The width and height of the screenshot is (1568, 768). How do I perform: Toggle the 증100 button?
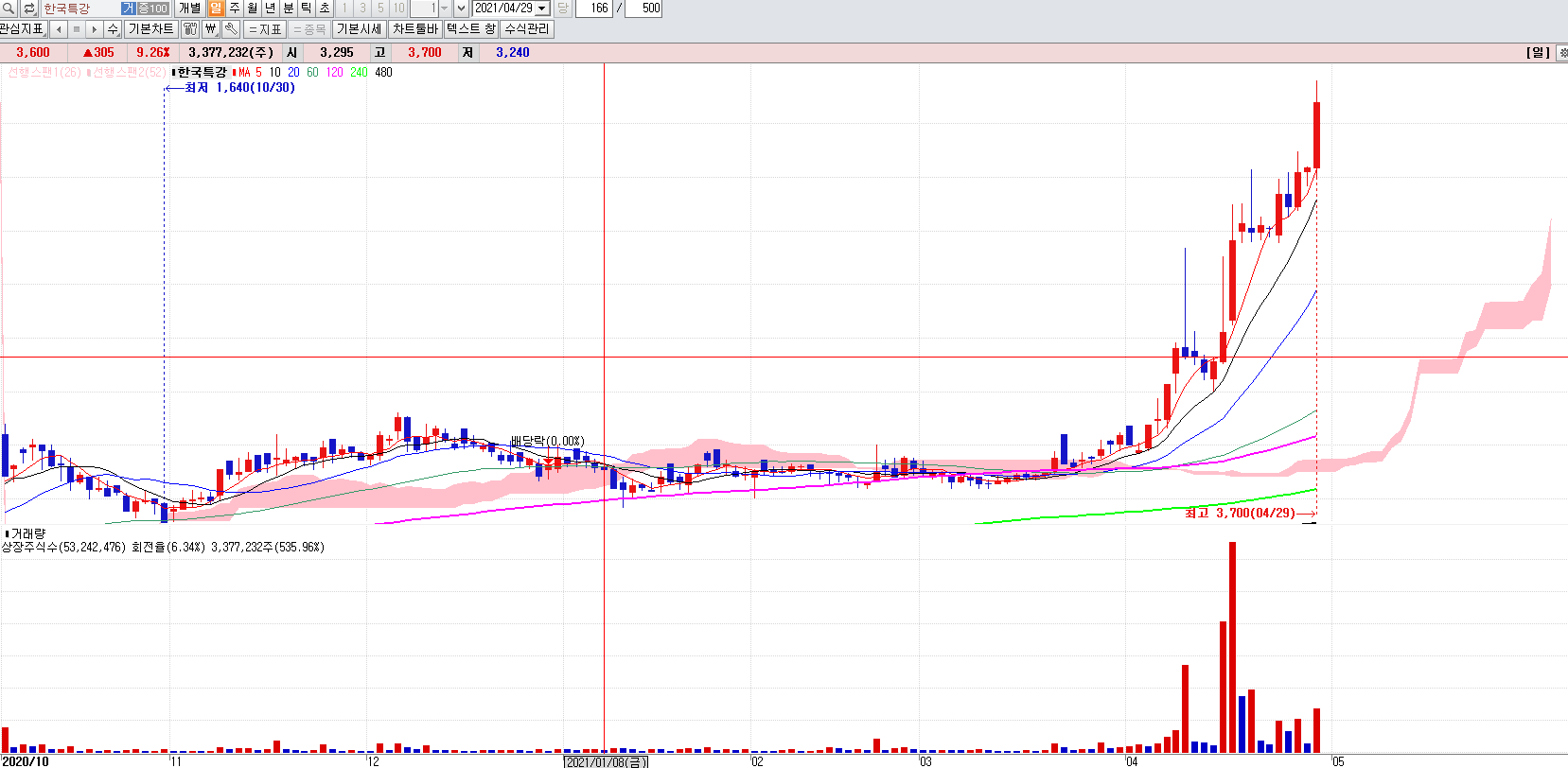(x=153, y=9)
